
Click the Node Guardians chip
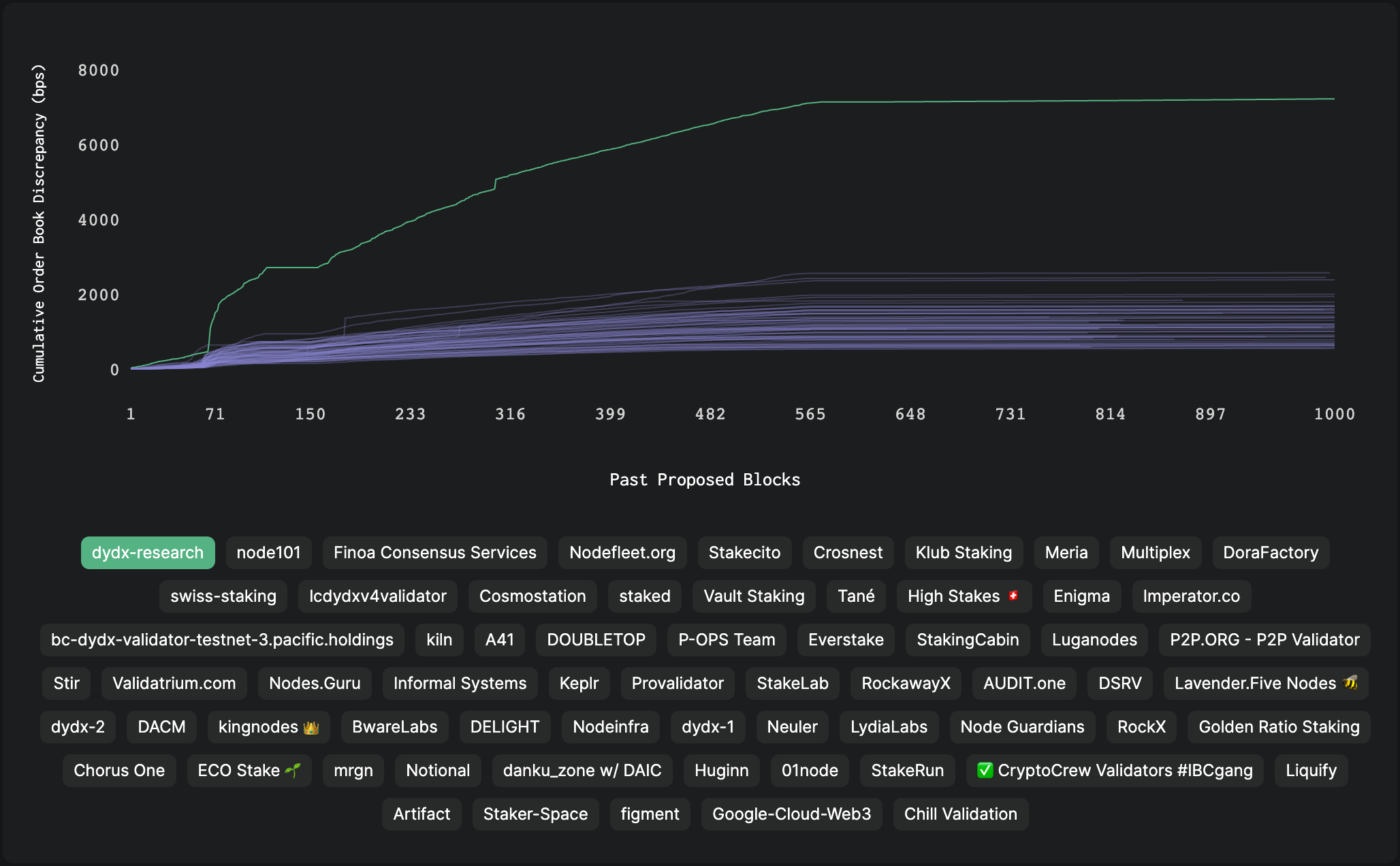point(1022,726)
